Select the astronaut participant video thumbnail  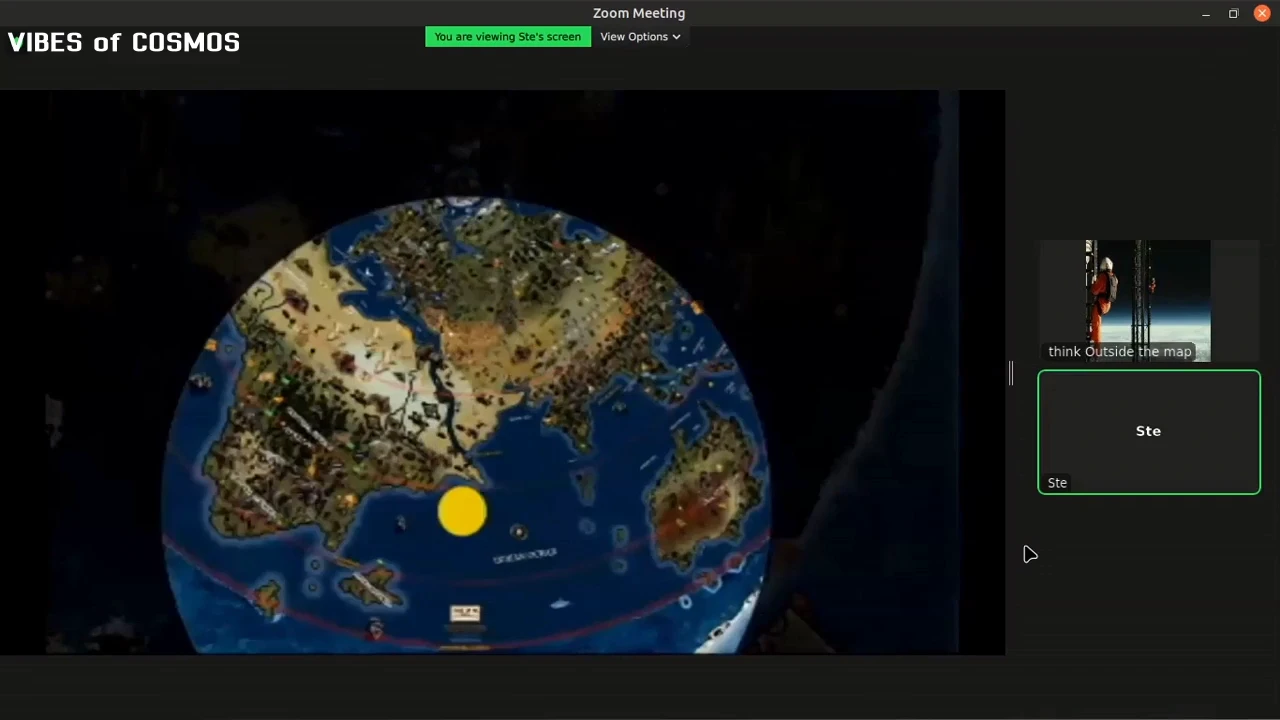point(1147,295)
